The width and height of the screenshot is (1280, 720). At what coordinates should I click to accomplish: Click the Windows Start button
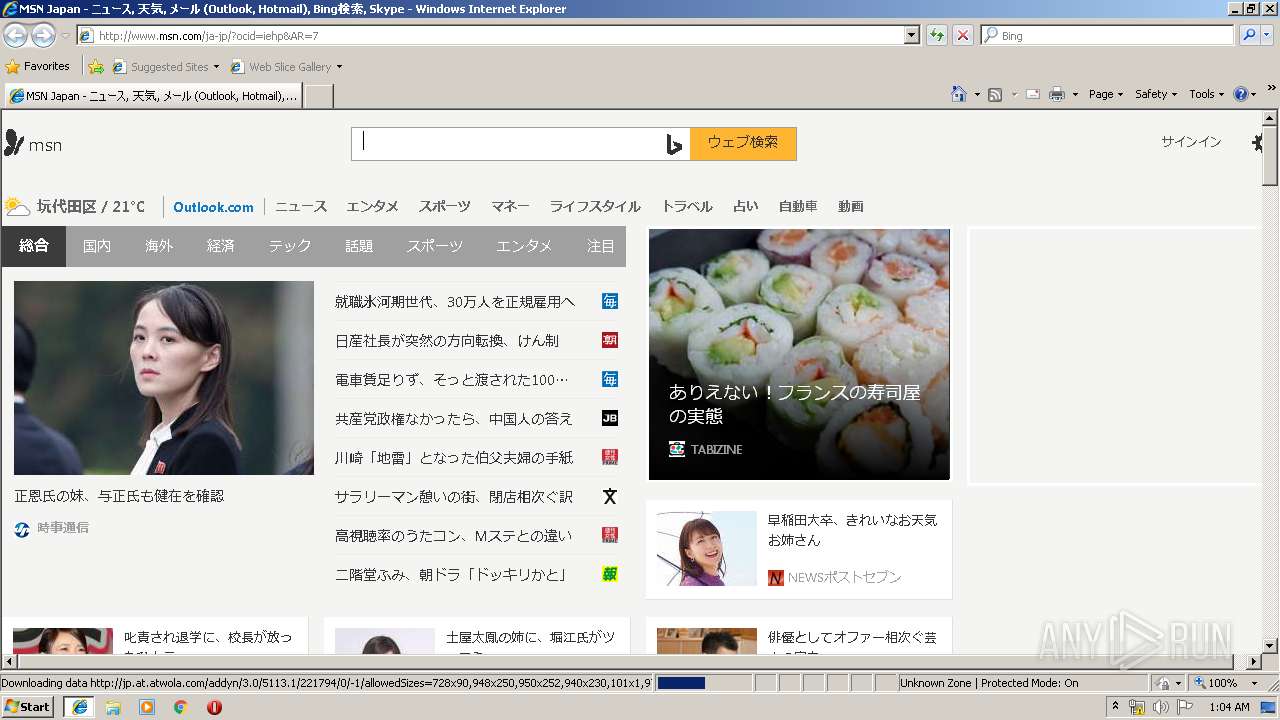tap(27, 707)
